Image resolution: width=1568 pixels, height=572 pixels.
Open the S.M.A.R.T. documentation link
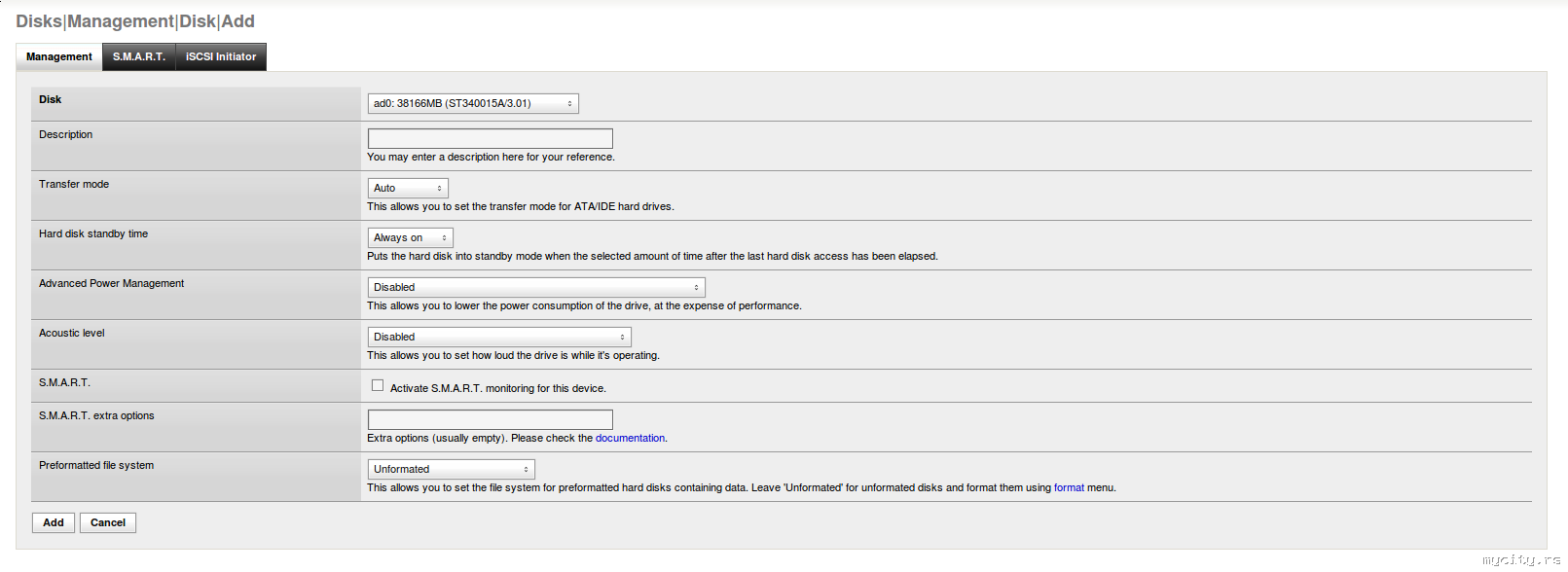pyautogui.click(x=630, y=438)
